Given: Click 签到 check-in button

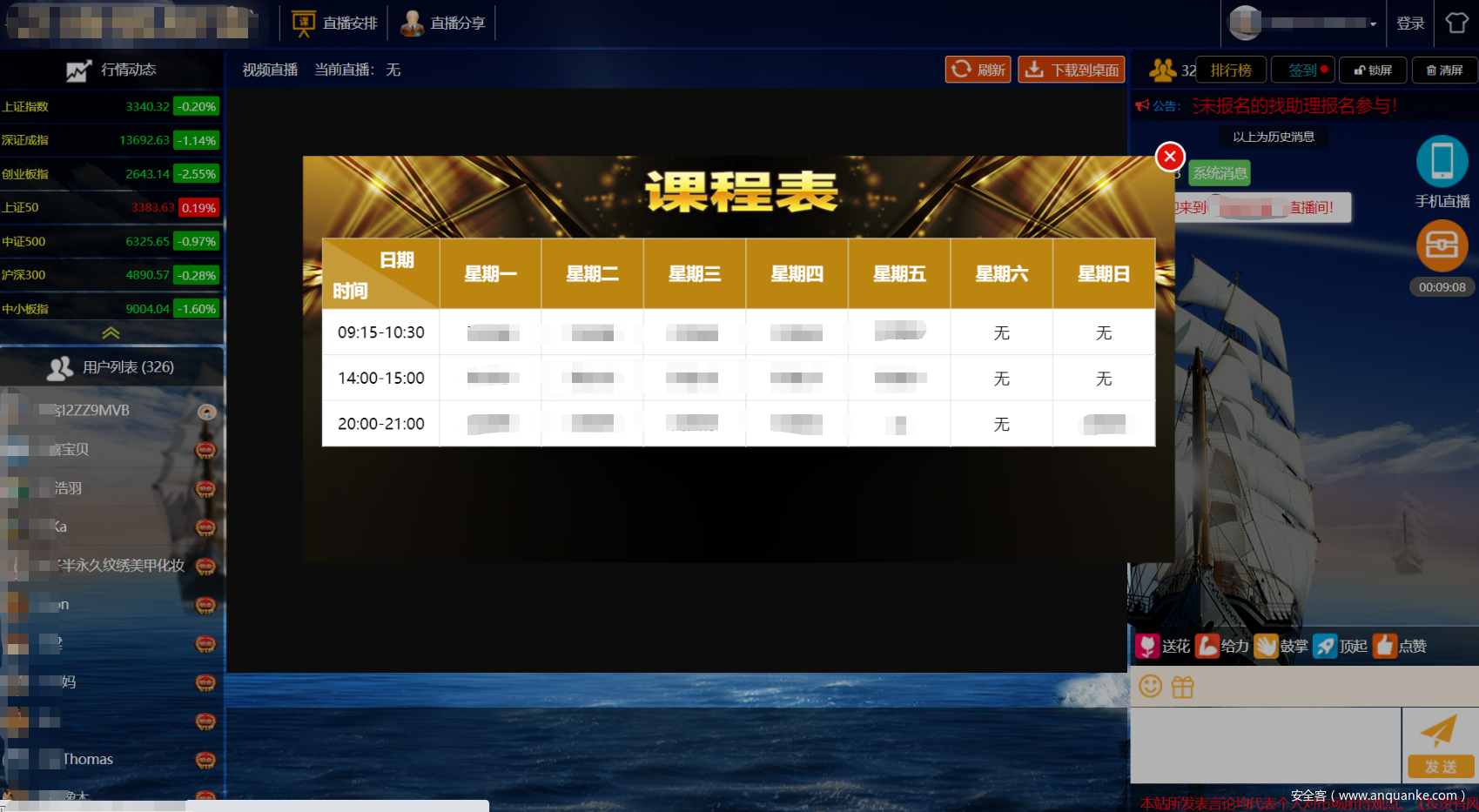Looking at the screenshot, I should click(1303, 70).
